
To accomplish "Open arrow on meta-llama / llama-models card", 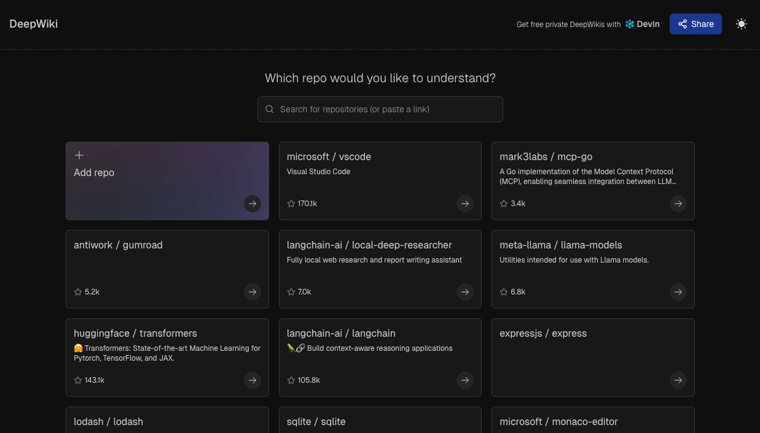I will [x=678, y=292].
